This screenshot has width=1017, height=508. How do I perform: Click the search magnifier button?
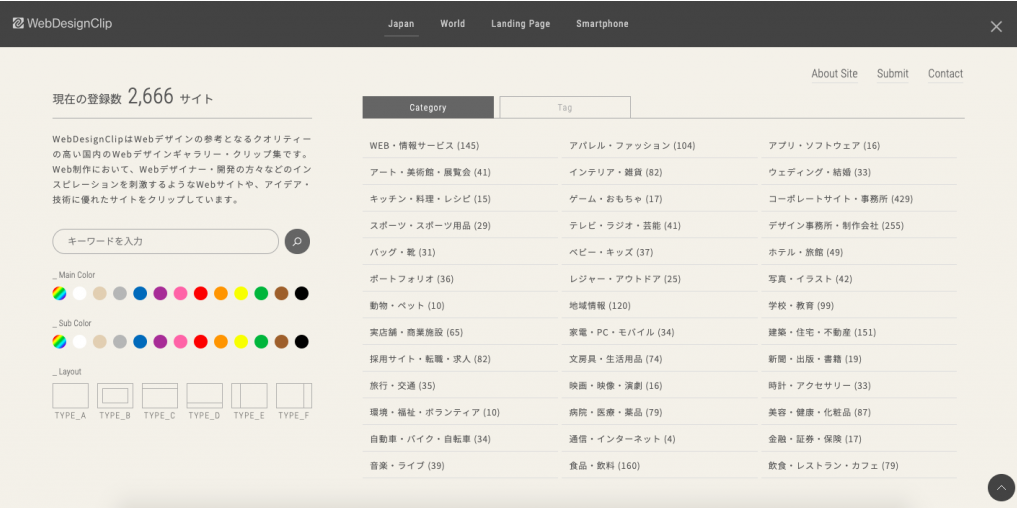[x=297, y=241]
